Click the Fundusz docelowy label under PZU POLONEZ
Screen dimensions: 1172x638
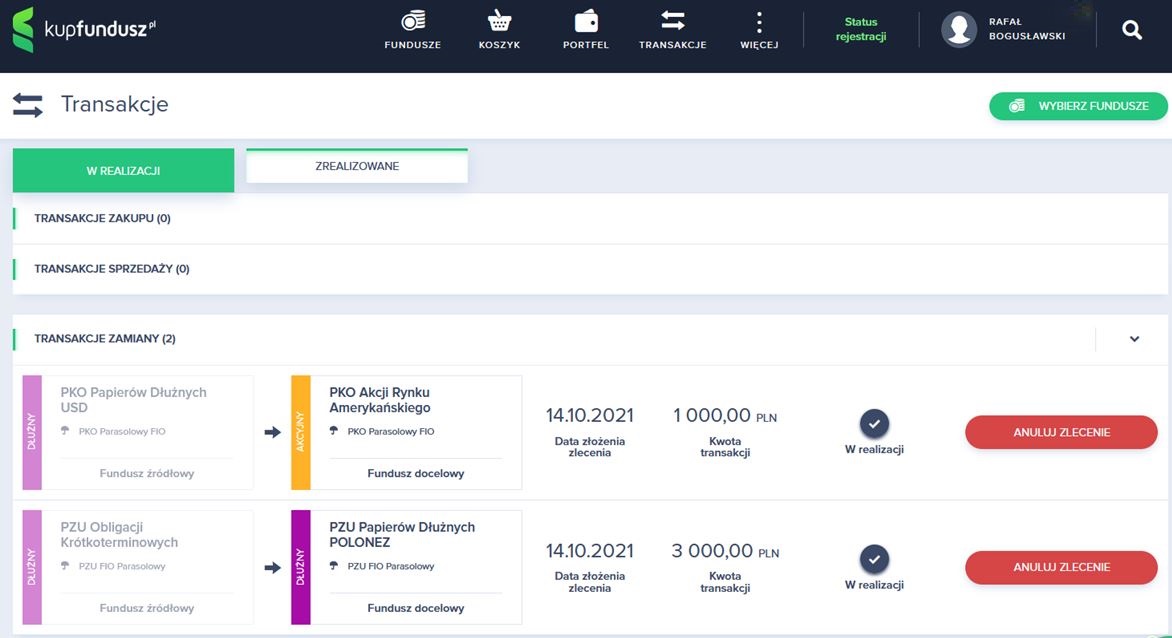click(x=416, y=608)
